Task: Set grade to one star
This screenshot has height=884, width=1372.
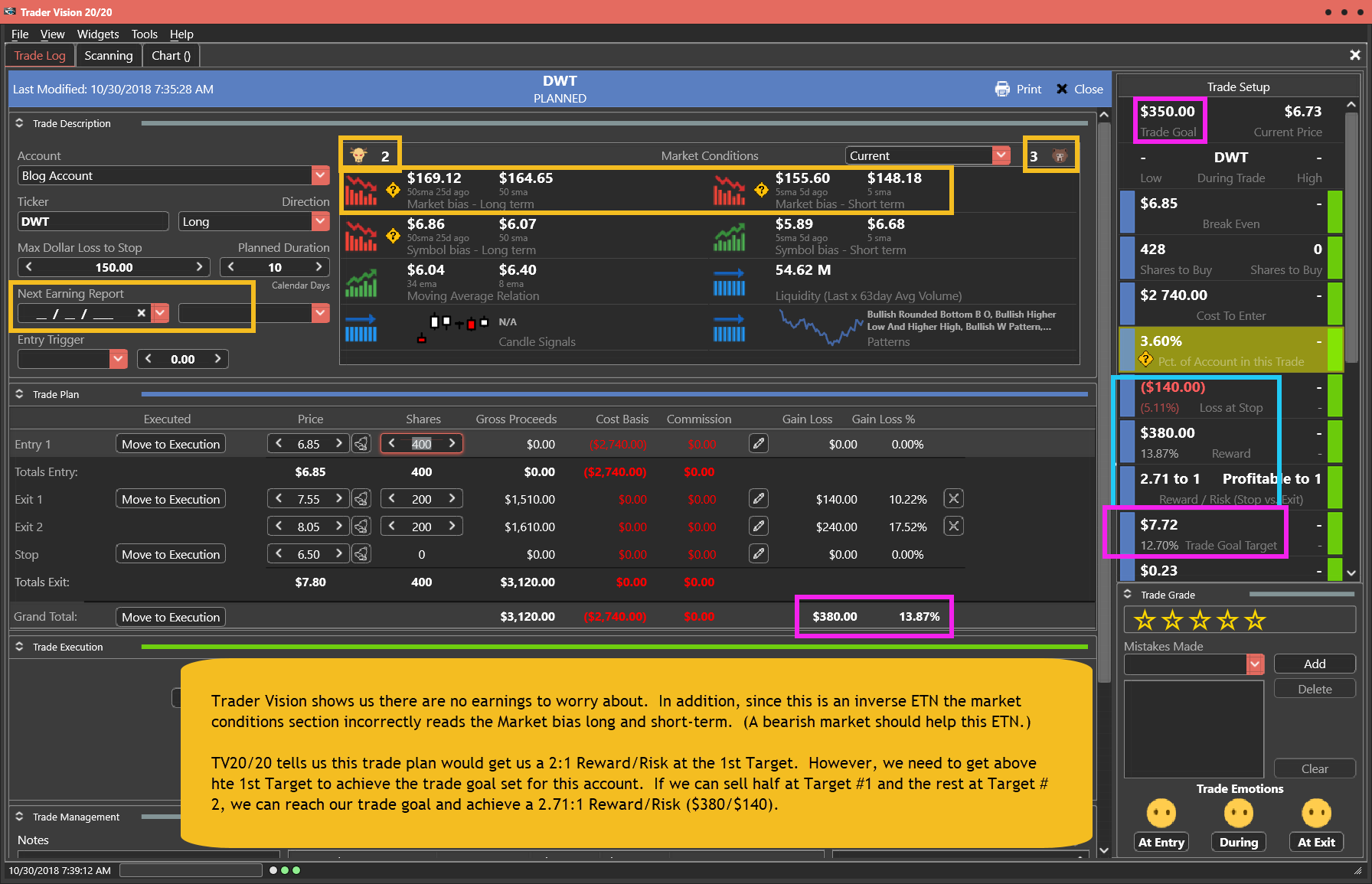Action: [1145, 620]
